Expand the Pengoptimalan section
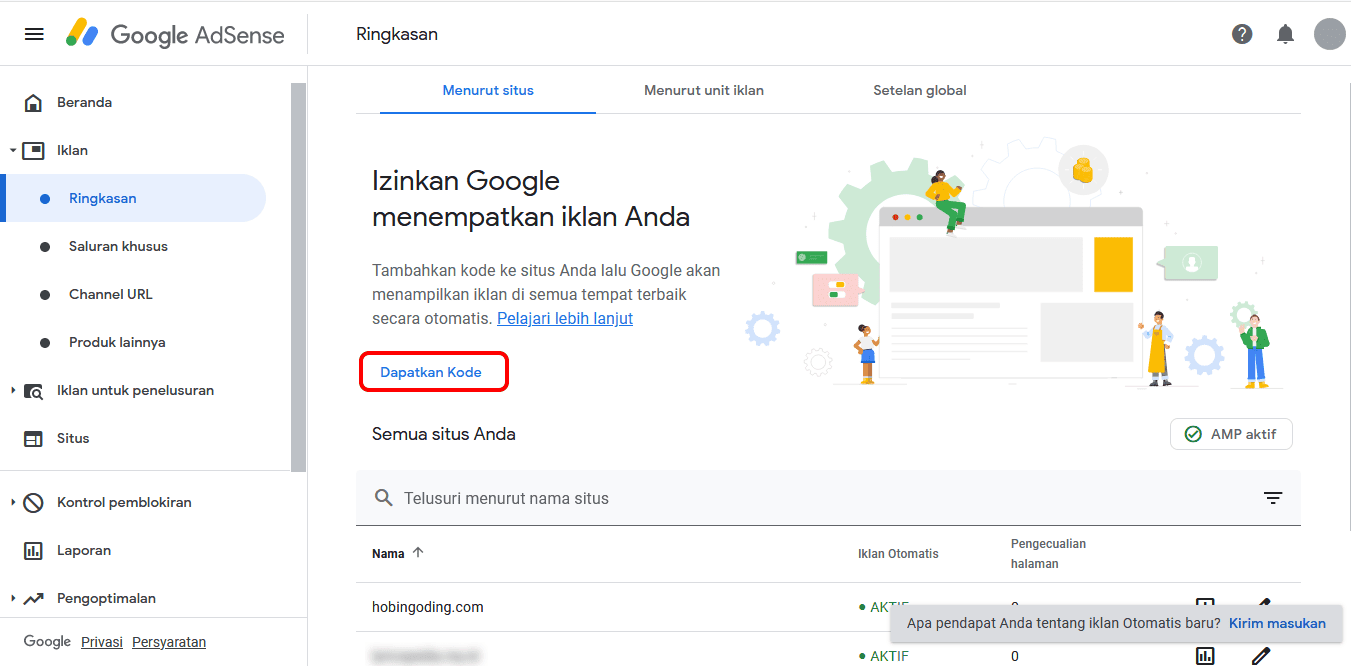 pos(12,598)
